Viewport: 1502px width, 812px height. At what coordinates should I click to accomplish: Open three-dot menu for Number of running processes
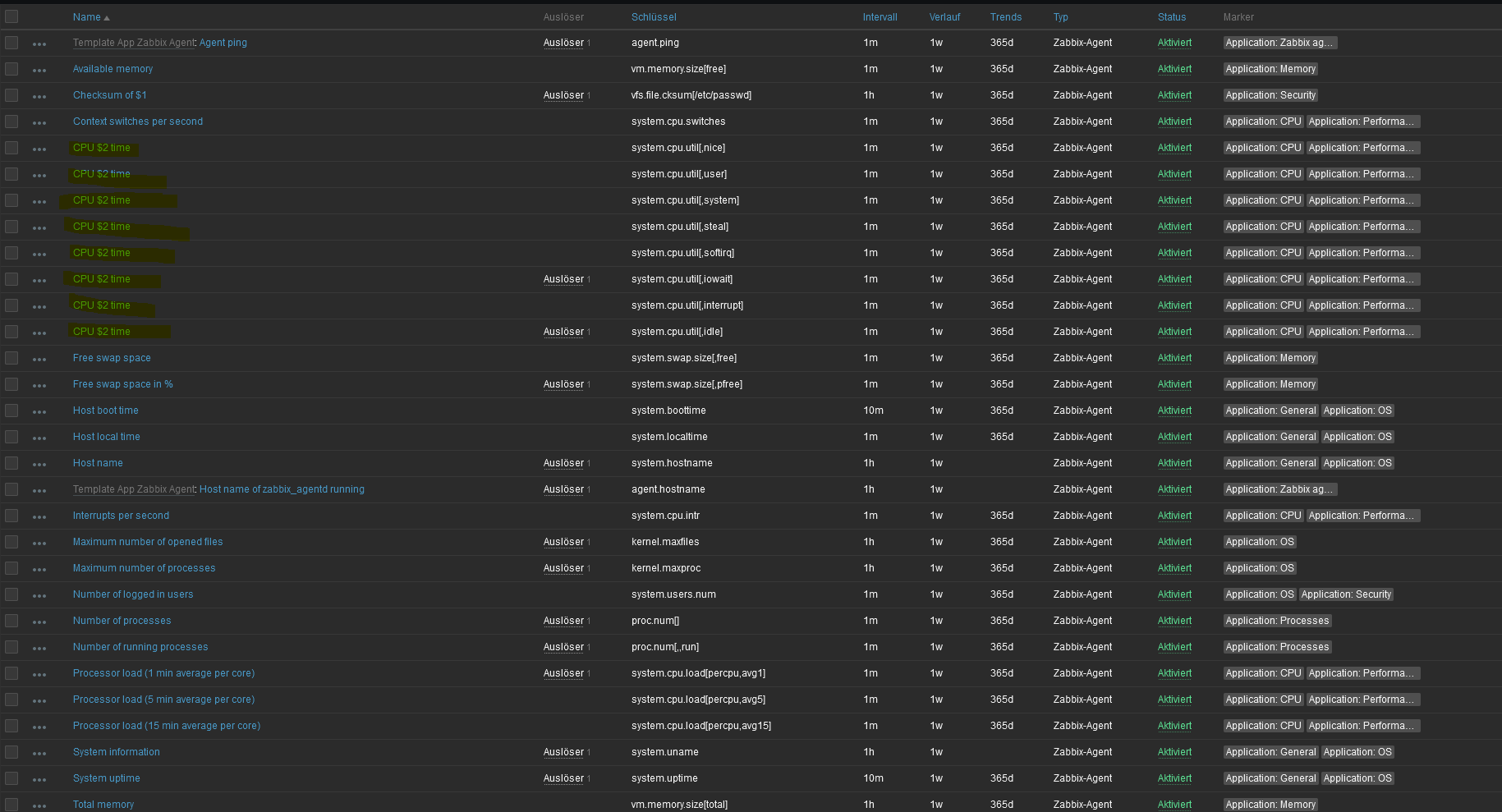point(39,648)
